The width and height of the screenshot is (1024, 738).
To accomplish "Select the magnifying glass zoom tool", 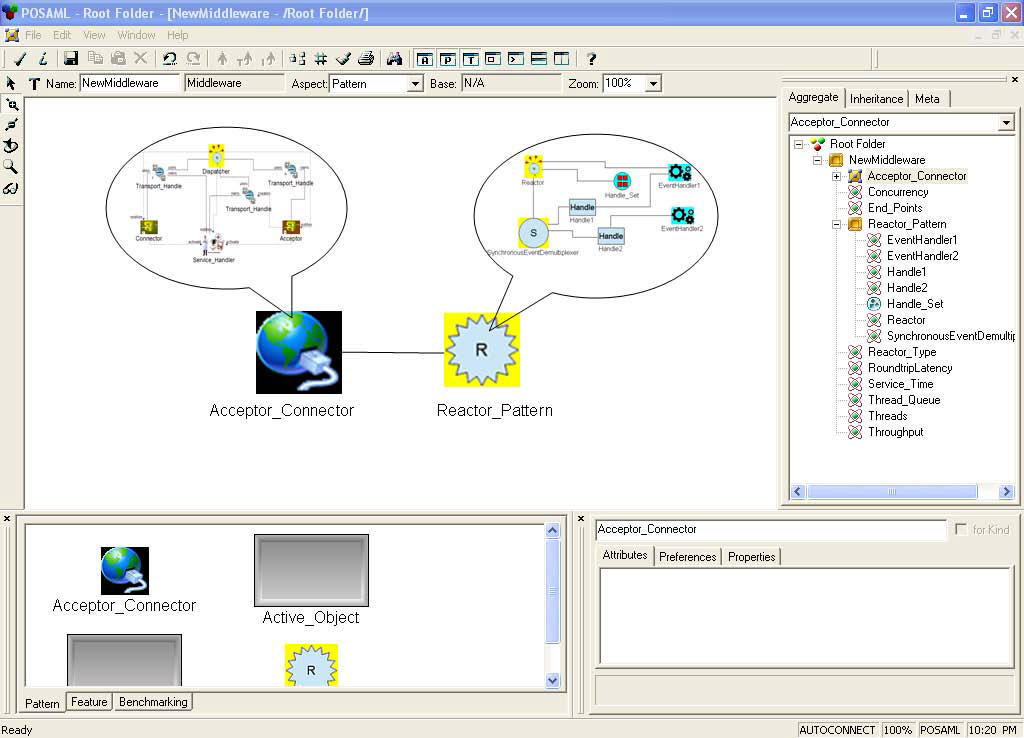I will [x=11, y=167].
